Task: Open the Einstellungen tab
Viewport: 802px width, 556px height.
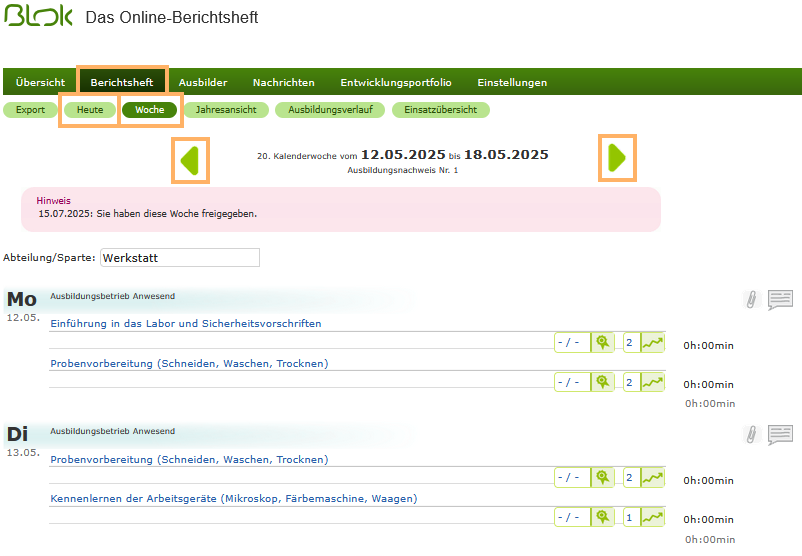Action: [512, 82]
